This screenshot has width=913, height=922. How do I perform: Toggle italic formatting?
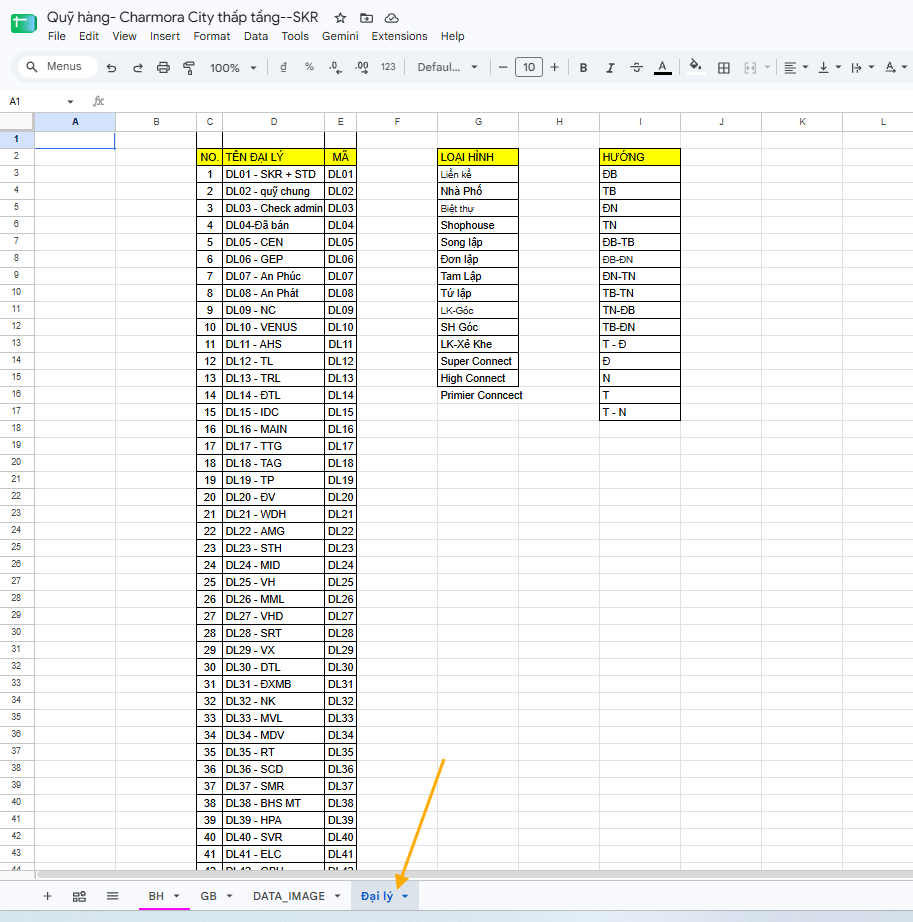(610, 68)
